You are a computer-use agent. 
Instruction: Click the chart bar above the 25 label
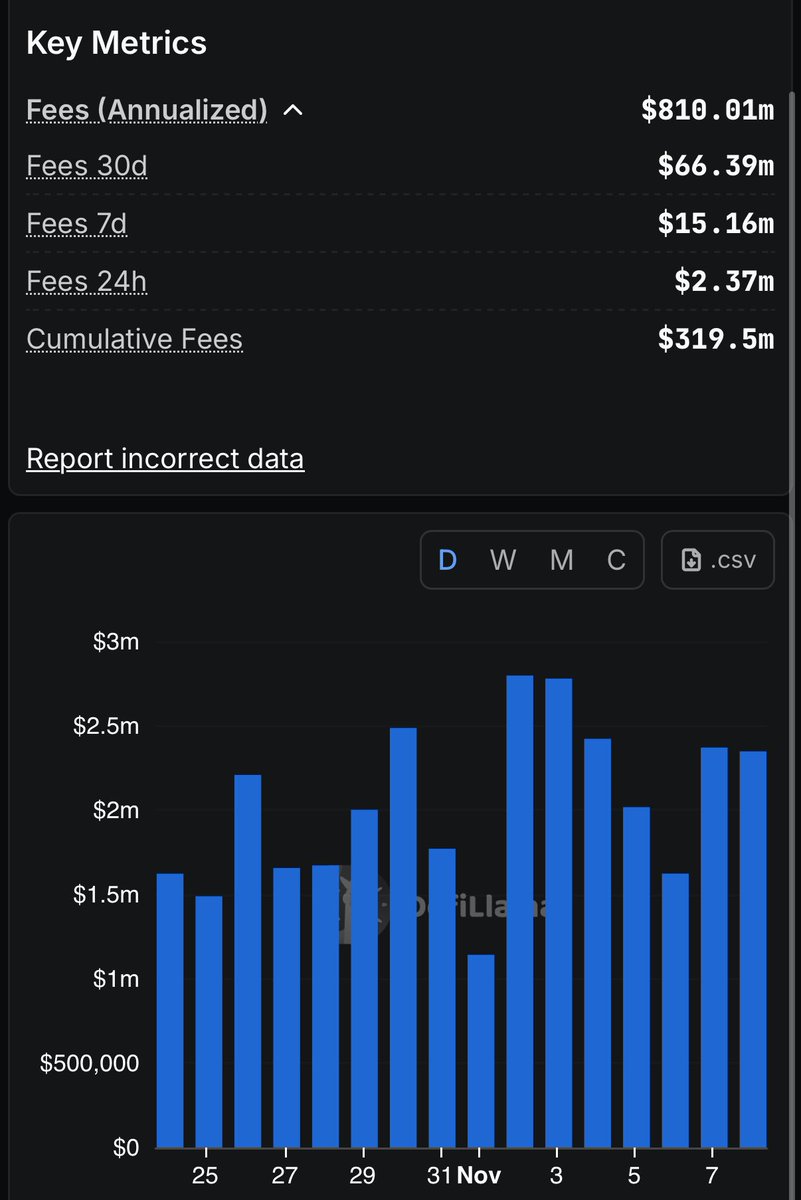pos(209,1021)
